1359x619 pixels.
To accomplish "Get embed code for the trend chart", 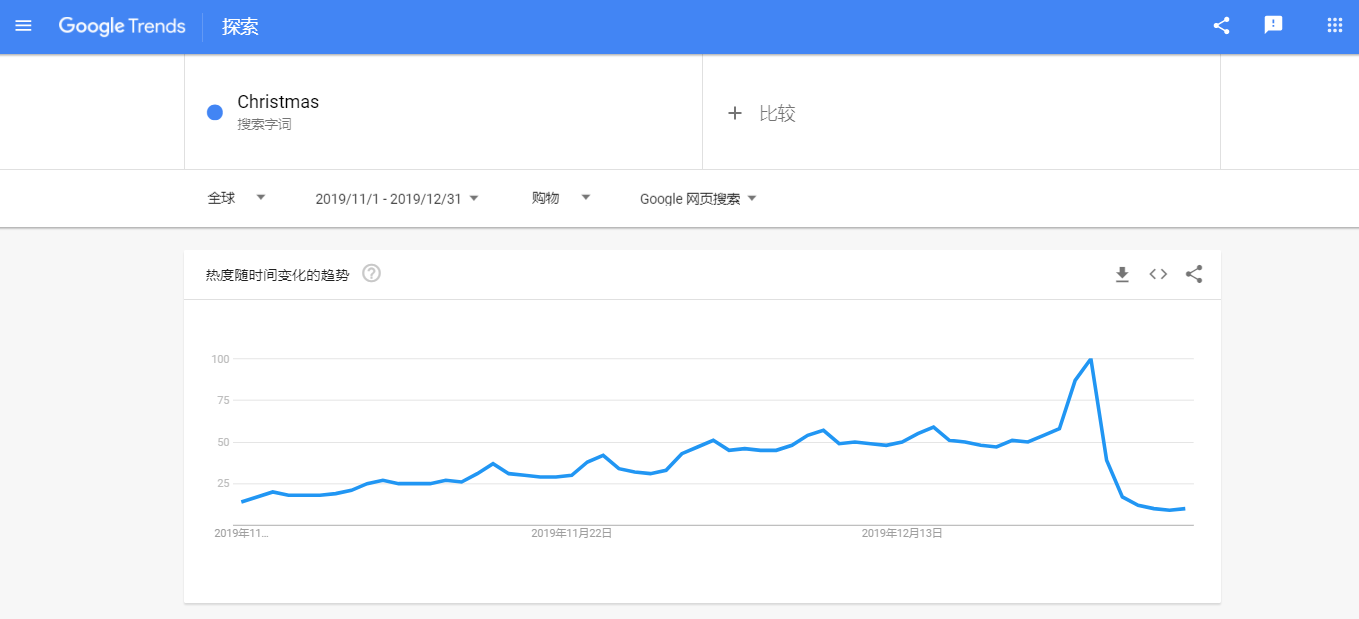I will click(1158, 274).
